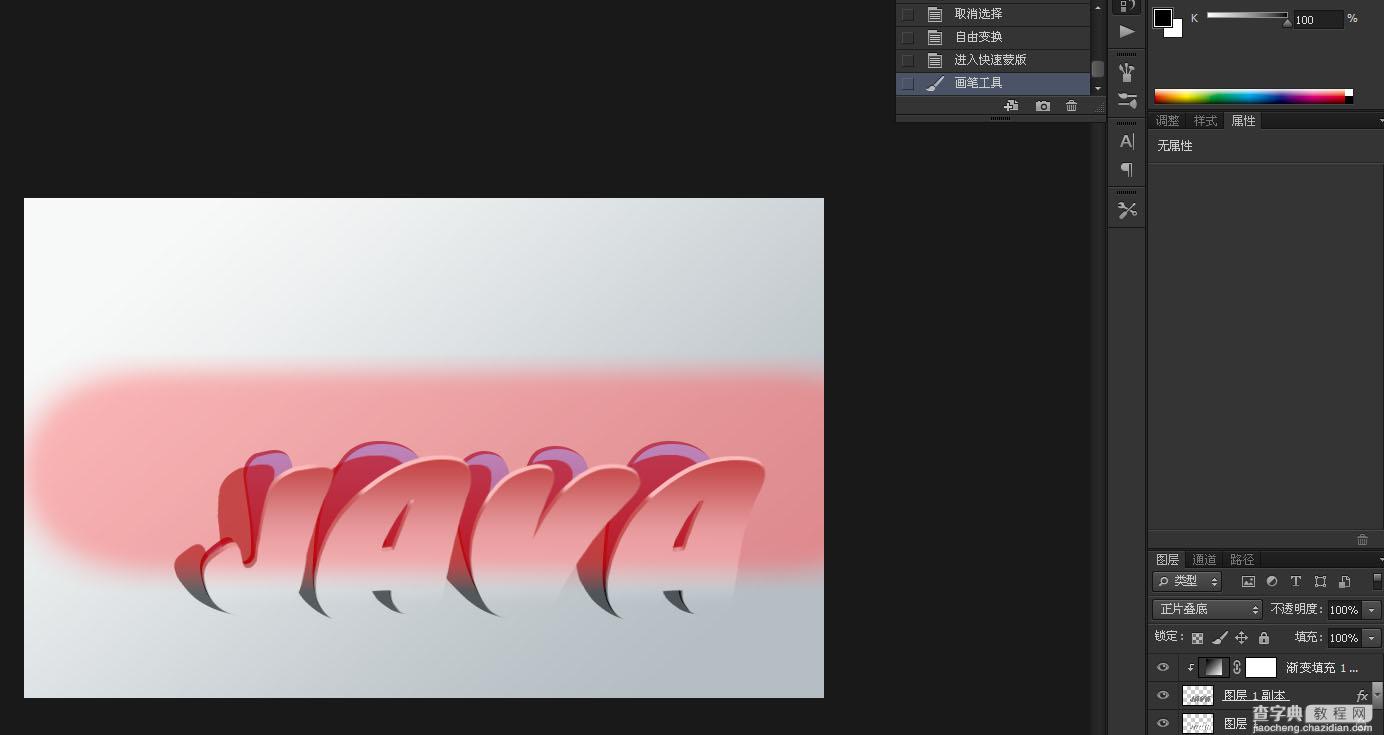Open the Paragraph panel icon

(x=1127, y=169)
